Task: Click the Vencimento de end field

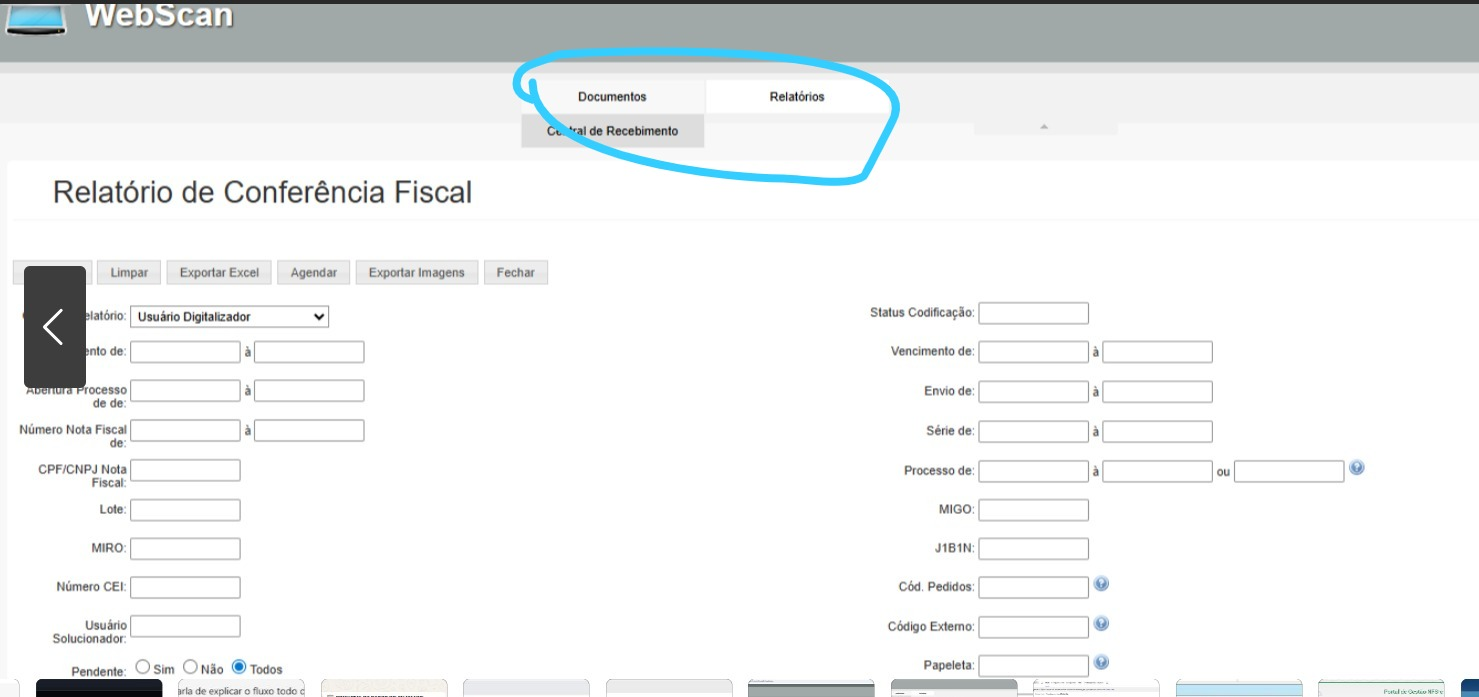Action: [1157, 352]
